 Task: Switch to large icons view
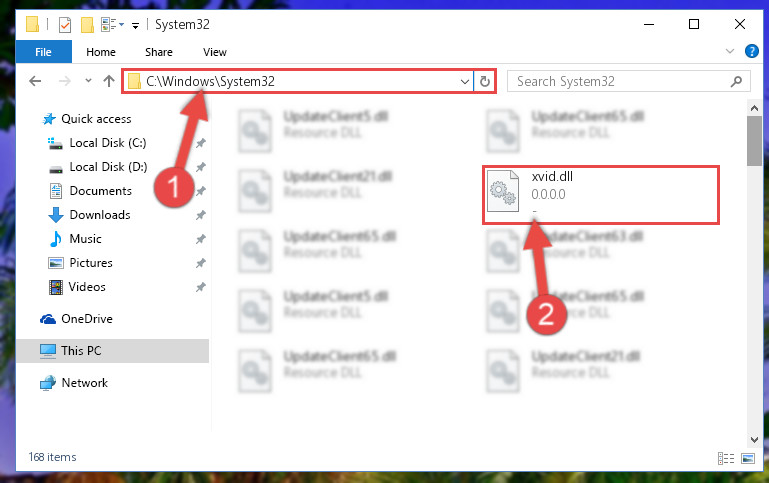[x=748, y=458]
